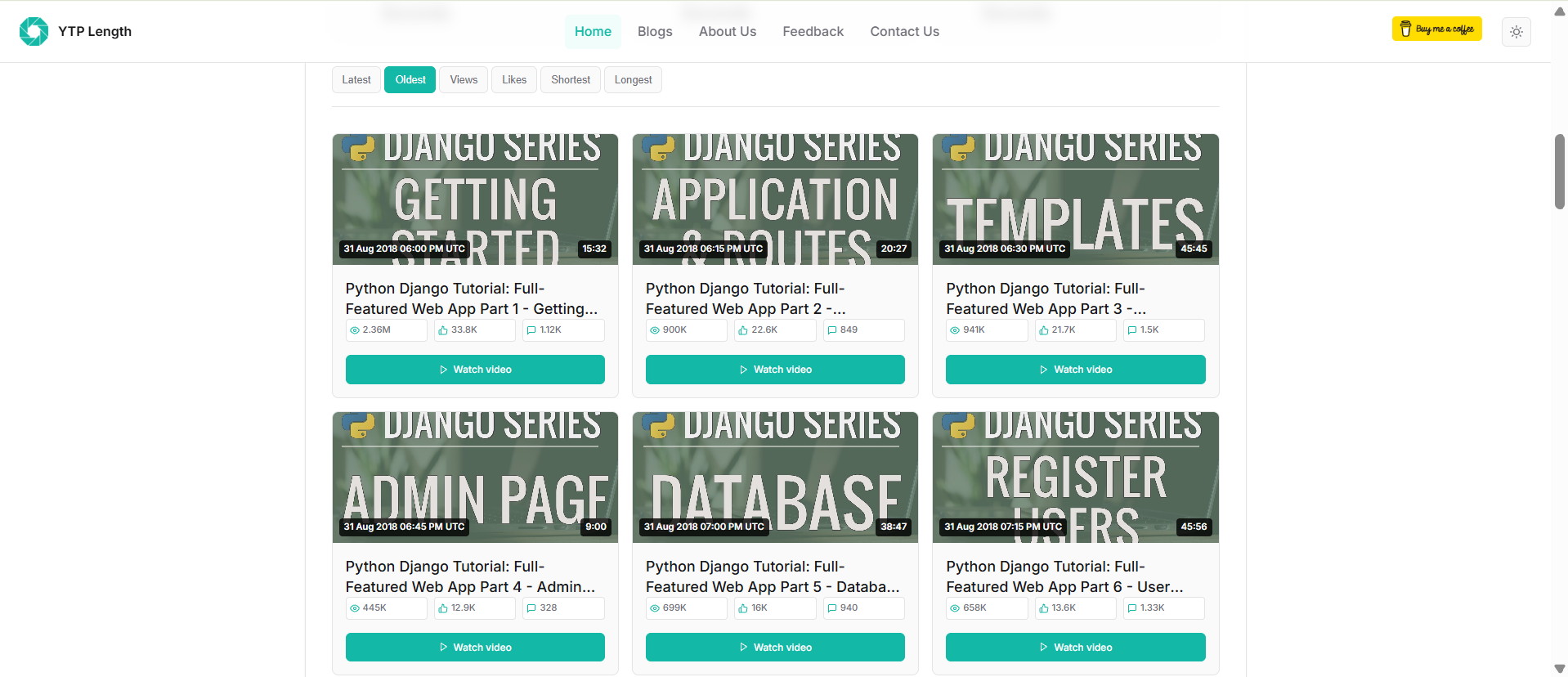Click the Part 4 Admin video title
The image size is (1568, 677).
[470, 576]
